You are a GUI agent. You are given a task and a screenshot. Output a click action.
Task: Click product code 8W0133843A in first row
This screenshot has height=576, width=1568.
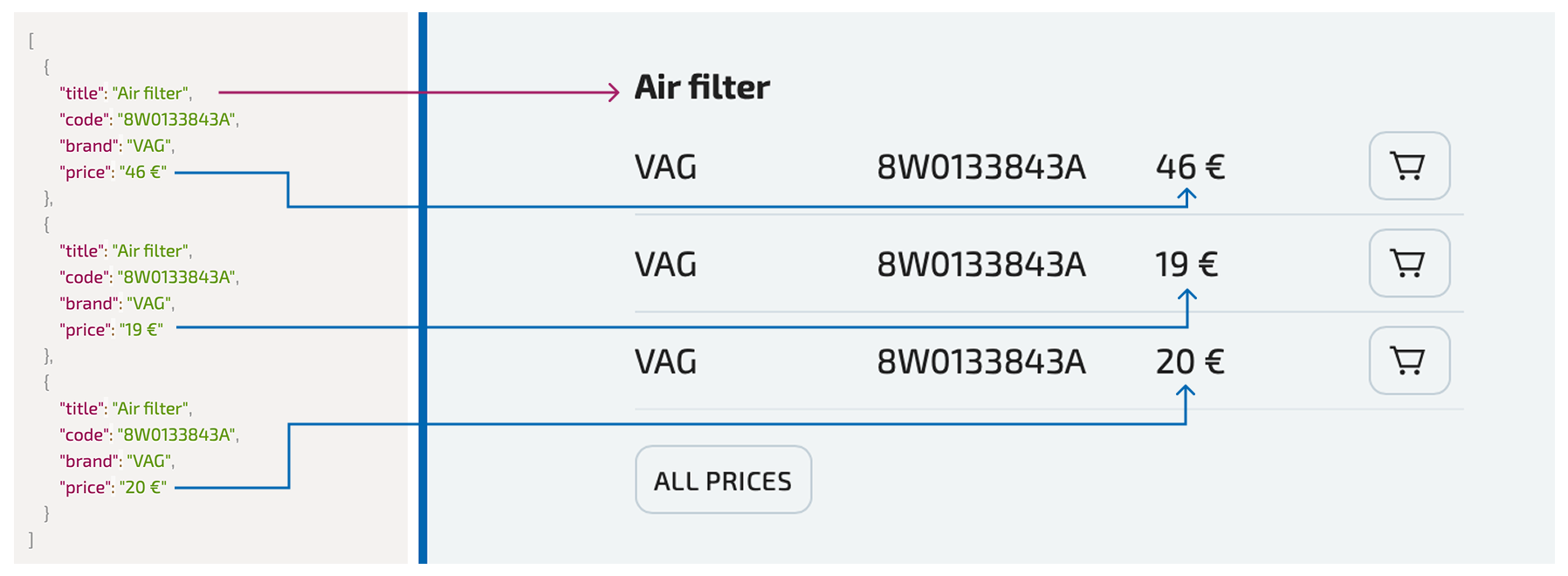pyautogui.click(x=981, y=168)
